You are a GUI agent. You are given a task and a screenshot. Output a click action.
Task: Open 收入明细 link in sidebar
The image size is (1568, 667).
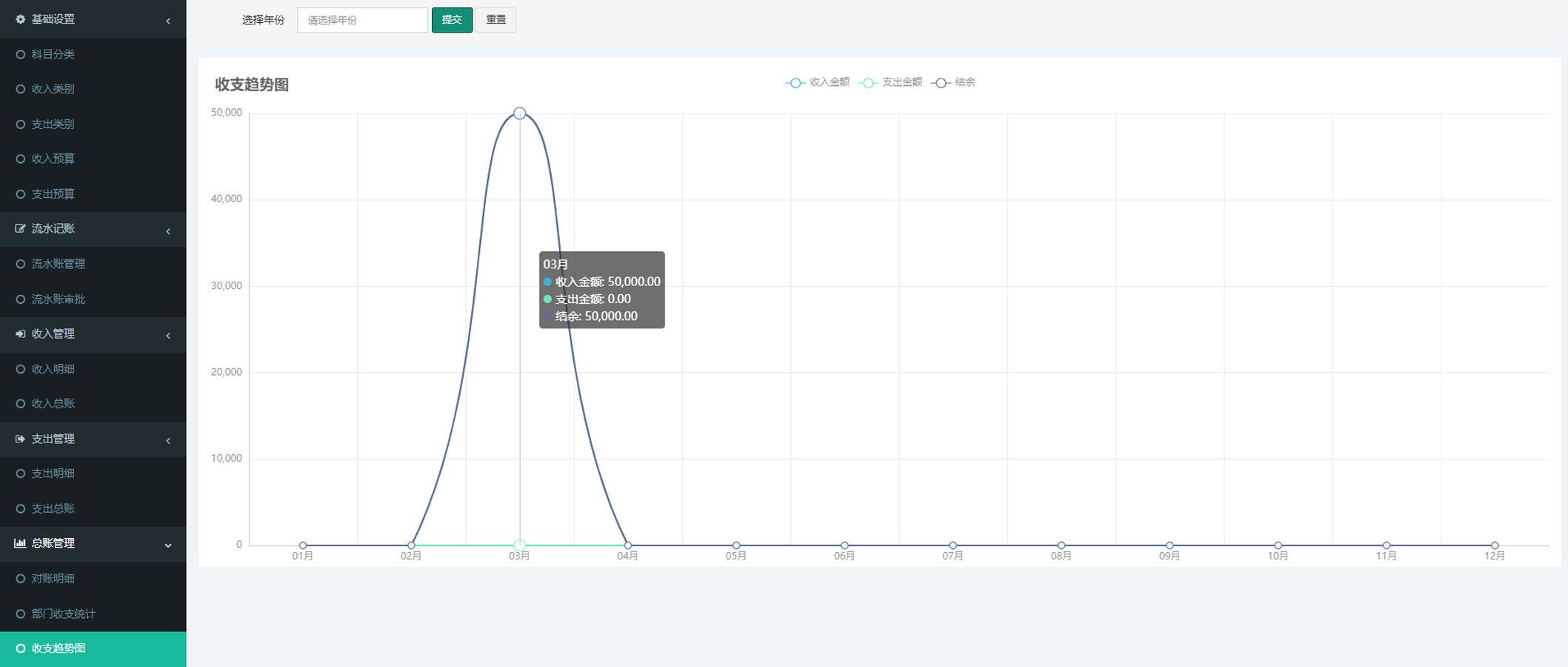click(93, 369)
